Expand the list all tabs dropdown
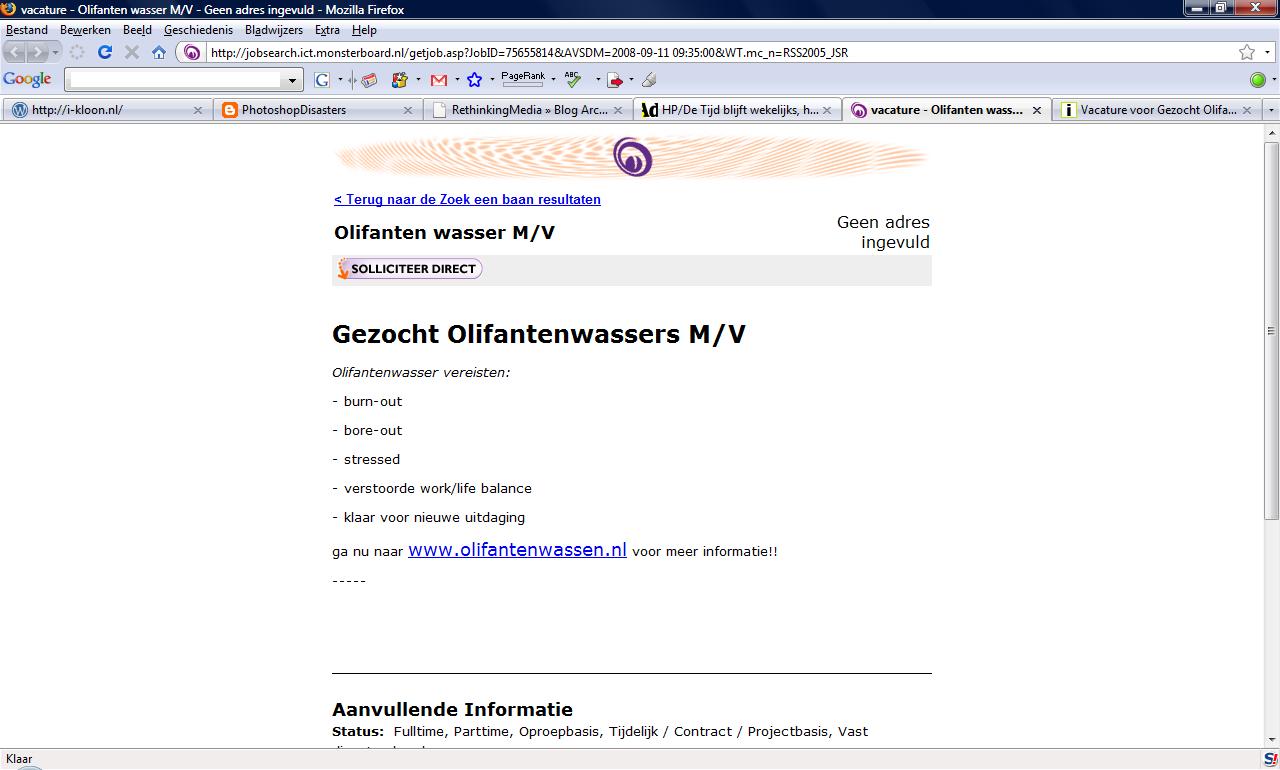 coord(1270,110)
